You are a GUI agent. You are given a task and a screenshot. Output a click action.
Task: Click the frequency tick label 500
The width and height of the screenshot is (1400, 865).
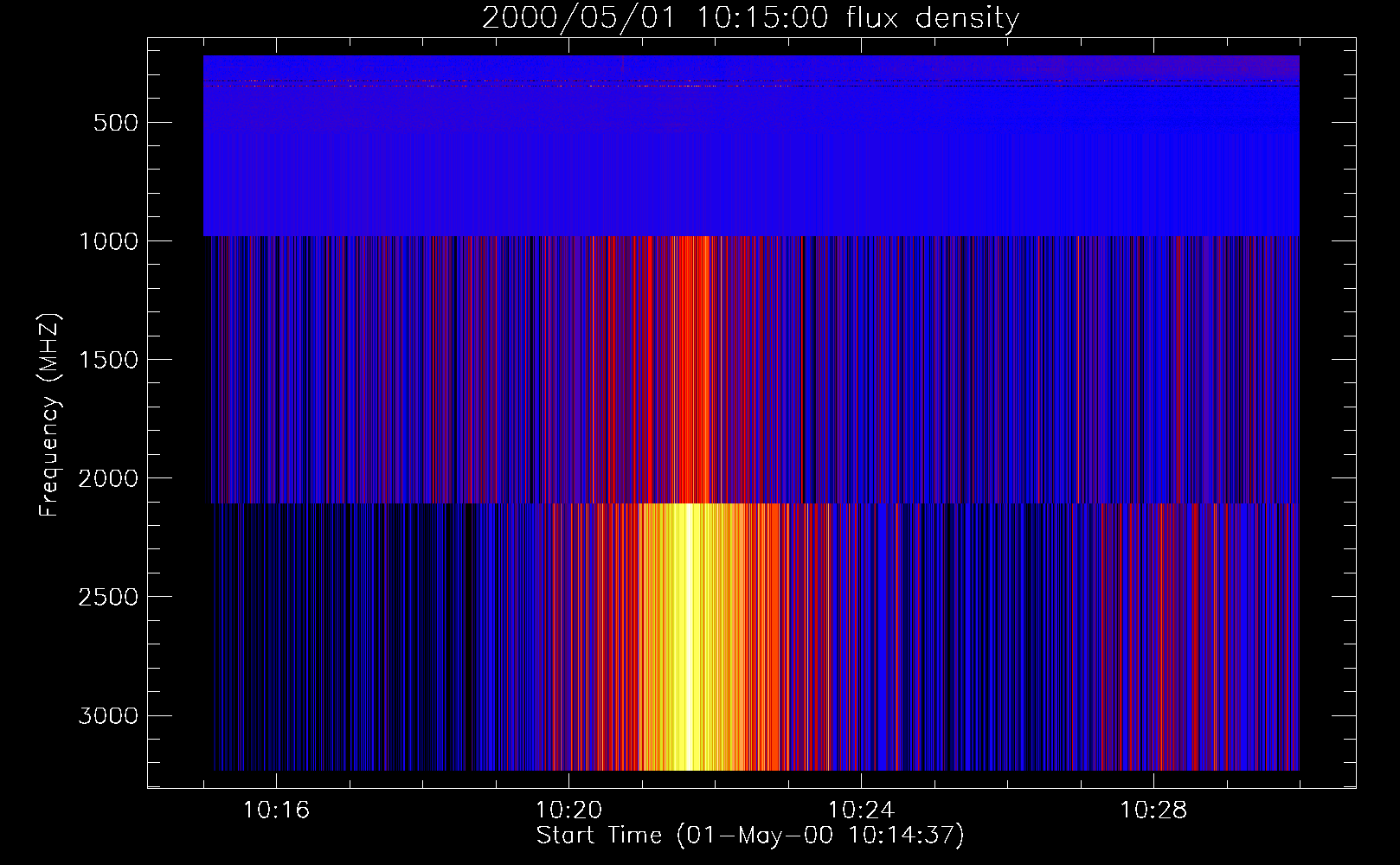116,123
